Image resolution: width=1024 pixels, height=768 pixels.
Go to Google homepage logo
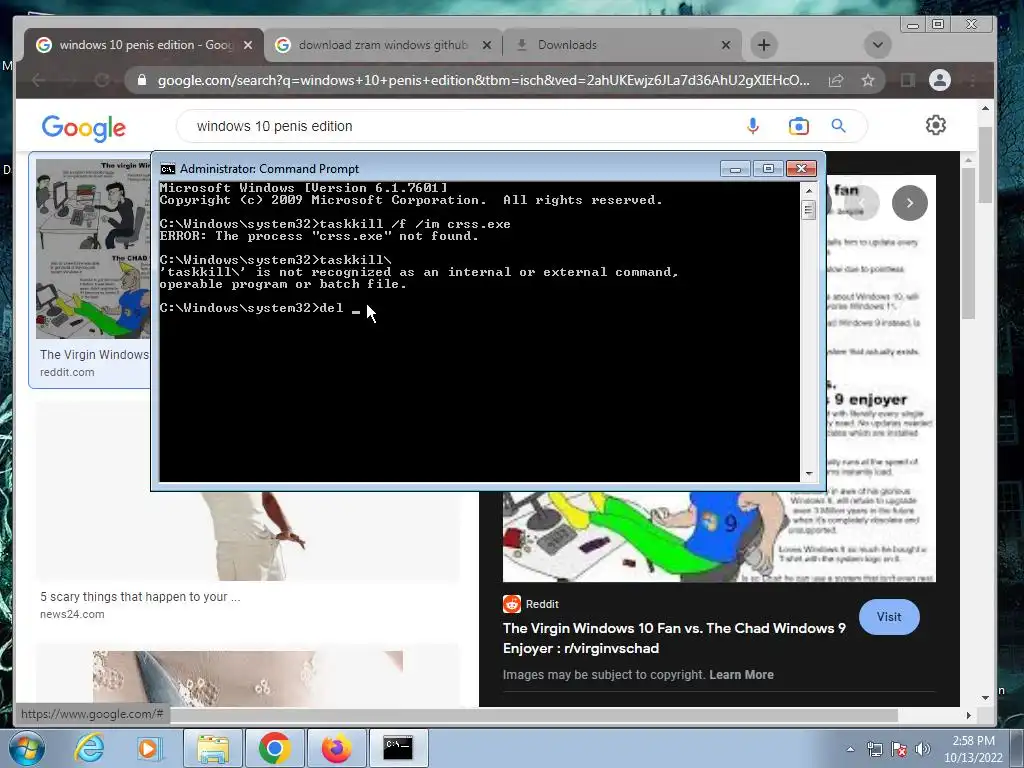coord(84,128)
